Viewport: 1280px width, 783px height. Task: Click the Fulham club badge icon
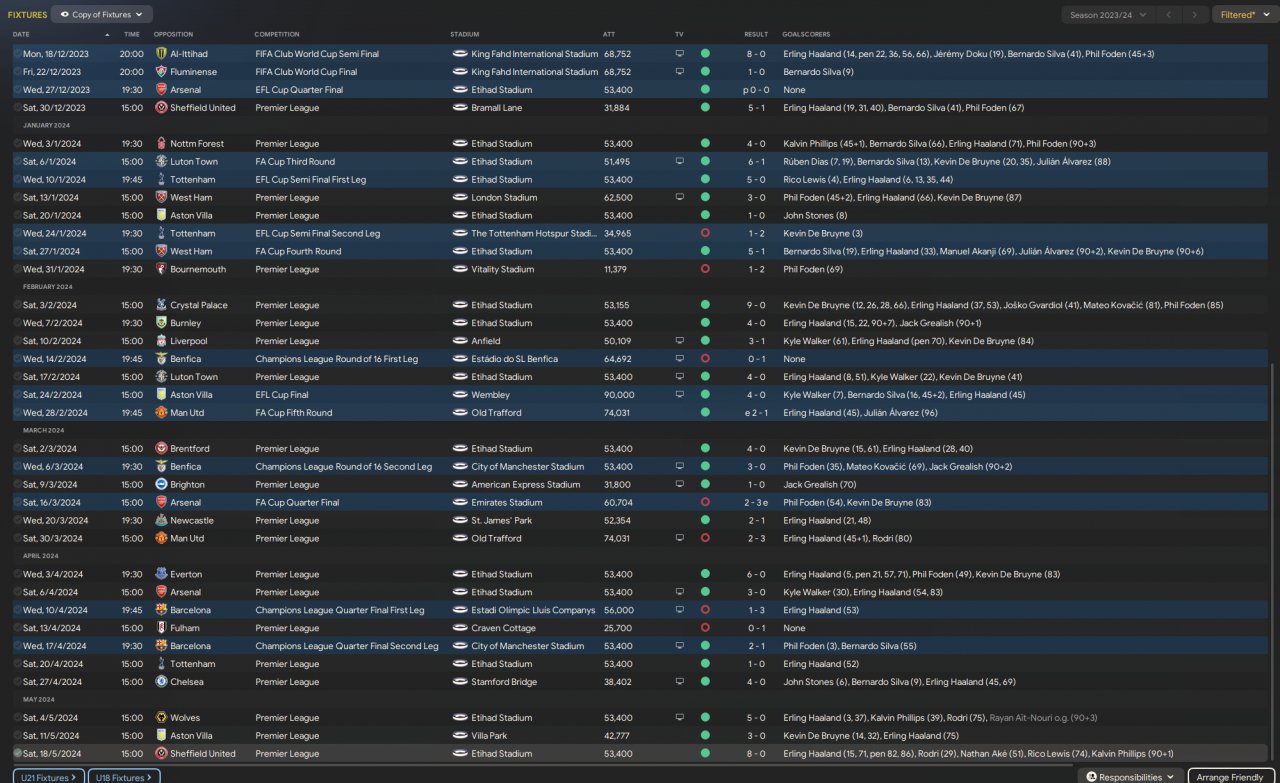point(161,629)
